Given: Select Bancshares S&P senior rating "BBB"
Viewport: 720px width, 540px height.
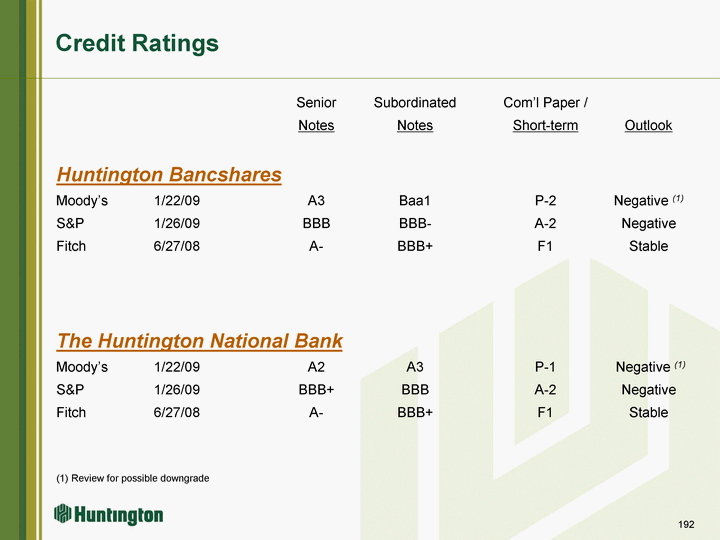Looking at the screenshot, I should click(316, 223).
